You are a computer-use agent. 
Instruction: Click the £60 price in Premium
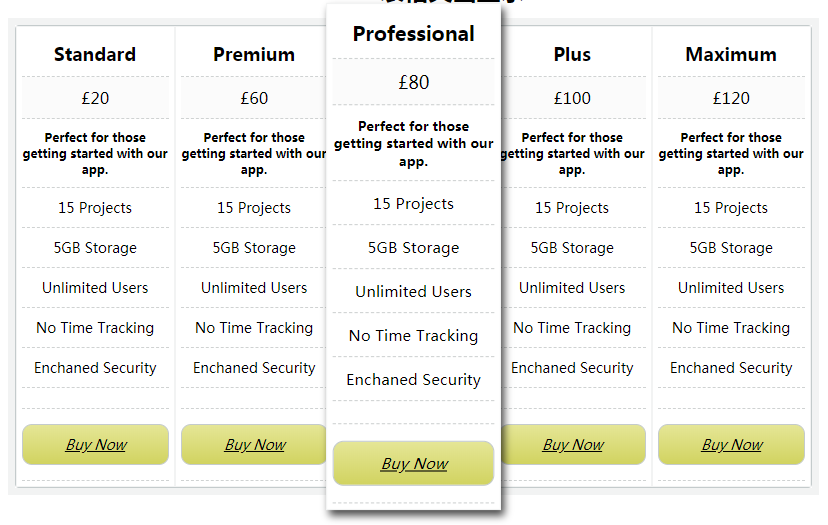(254, 98)
